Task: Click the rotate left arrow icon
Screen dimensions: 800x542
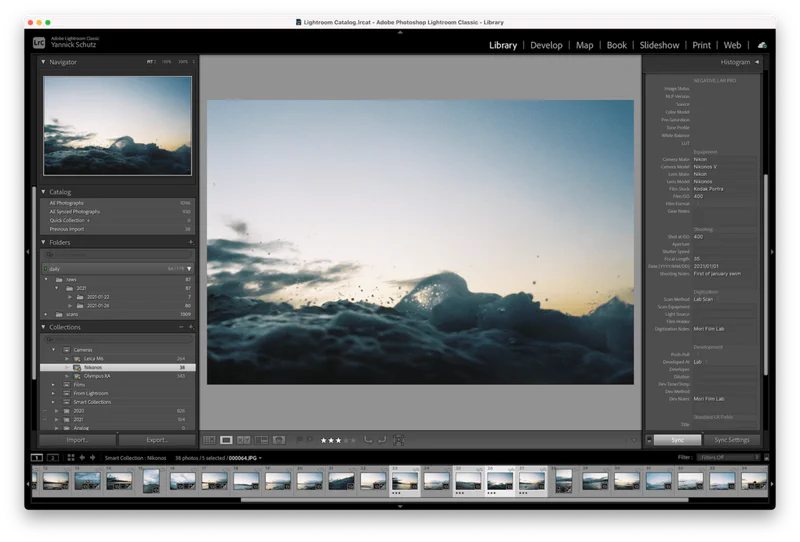Action: [368, 440]
